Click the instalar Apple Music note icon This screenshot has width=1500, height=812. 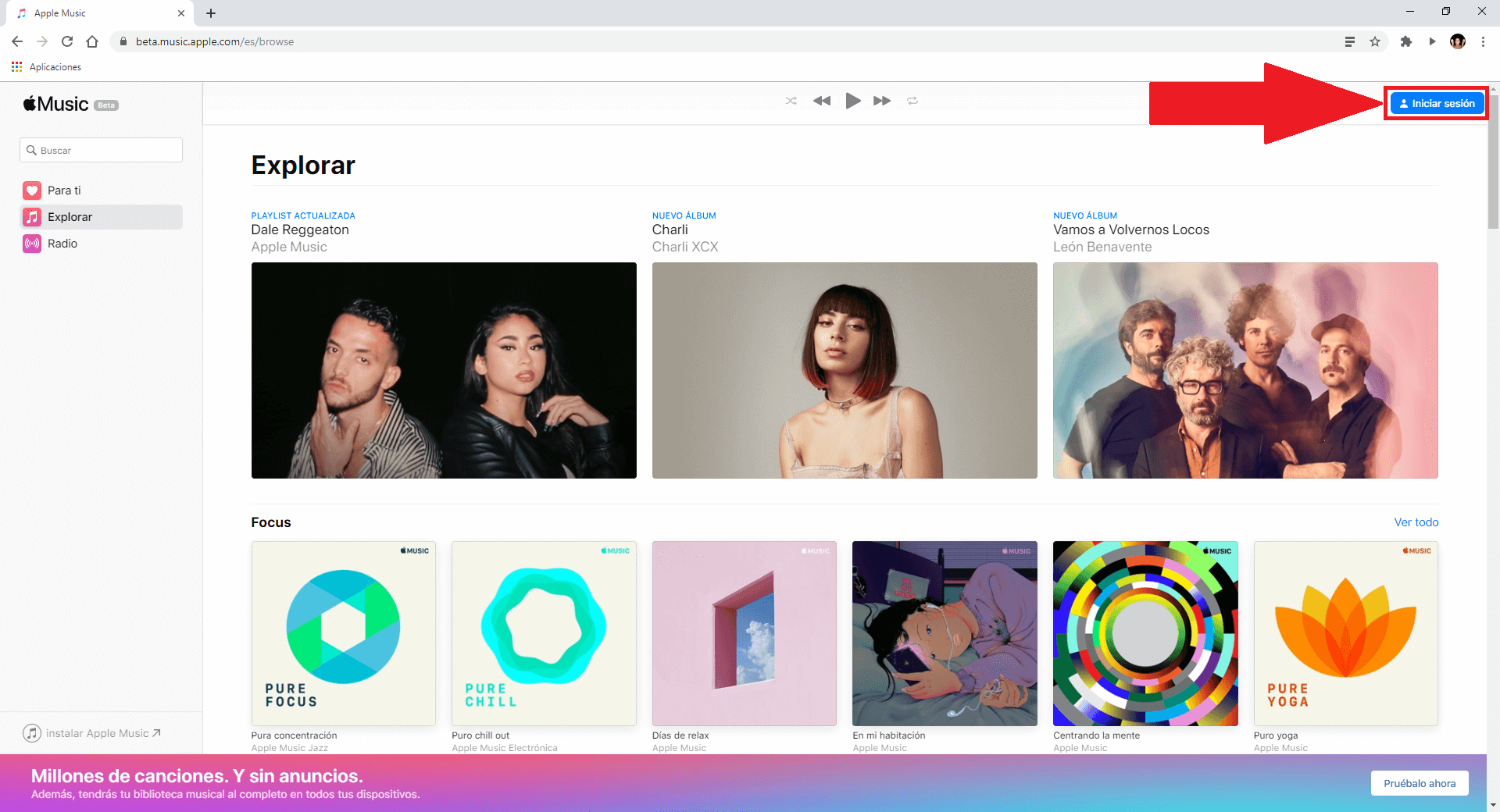[32, 733]
